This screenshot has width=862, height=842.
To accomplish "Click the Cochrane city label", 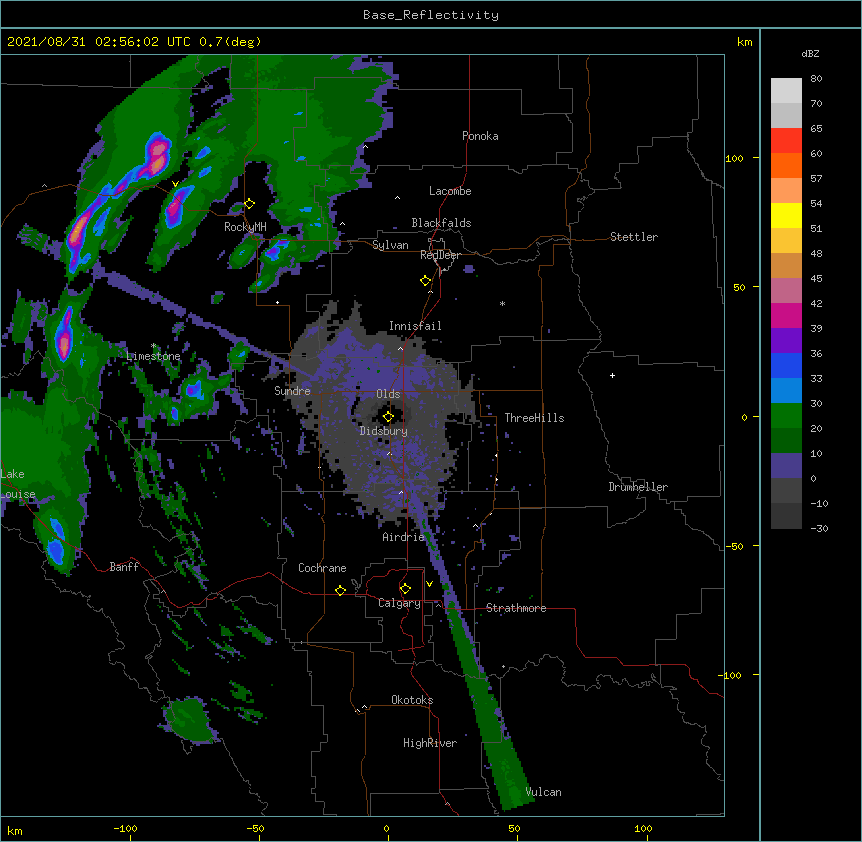I will 322,568.
